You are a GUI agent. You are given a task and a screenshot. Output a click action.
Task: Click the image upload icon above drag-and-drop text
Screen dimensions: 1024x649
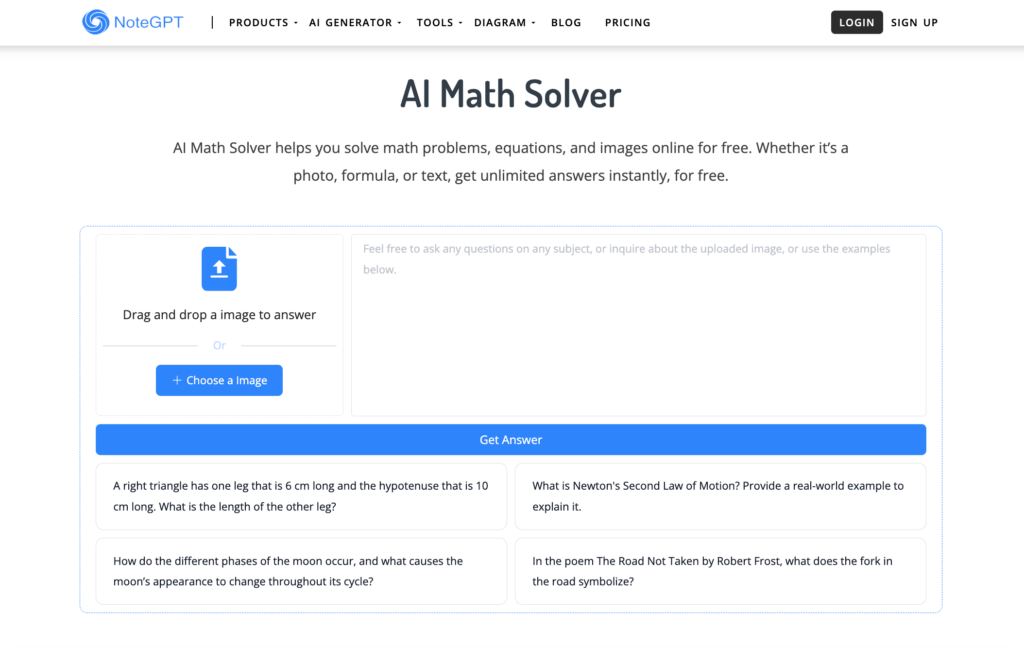[x=219, y=268]
